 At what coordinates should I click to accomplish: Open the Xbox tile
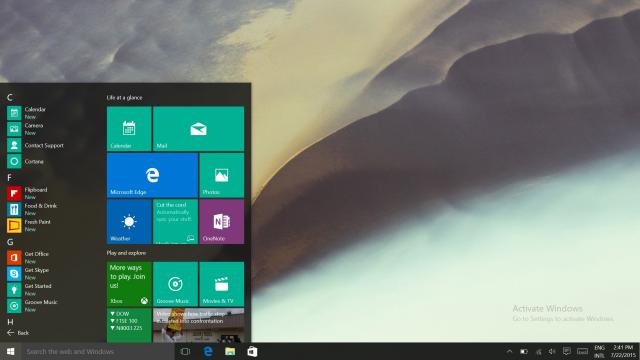coord(129,284)
